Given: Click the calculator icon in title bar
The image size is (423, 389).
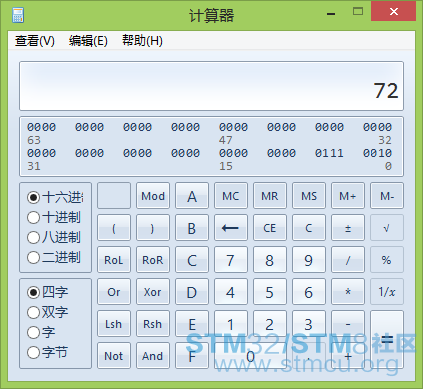Looking at the screenshot, I should 18,15.
